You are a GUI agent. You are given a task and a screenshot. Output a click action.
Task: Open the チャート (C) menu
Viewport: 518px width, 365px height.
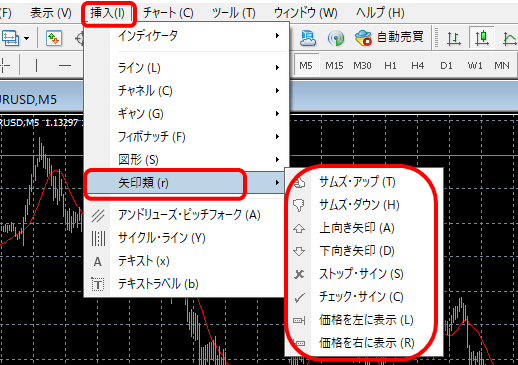tap(168, 13)
